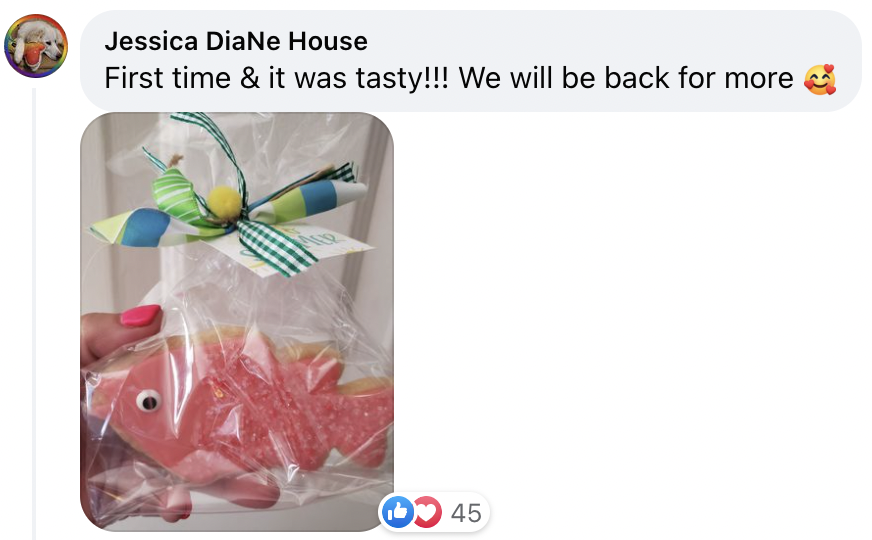The image size is (872, 540).
Task: Click the pink painted thumbnail in the photo
Action: [140, 316]
